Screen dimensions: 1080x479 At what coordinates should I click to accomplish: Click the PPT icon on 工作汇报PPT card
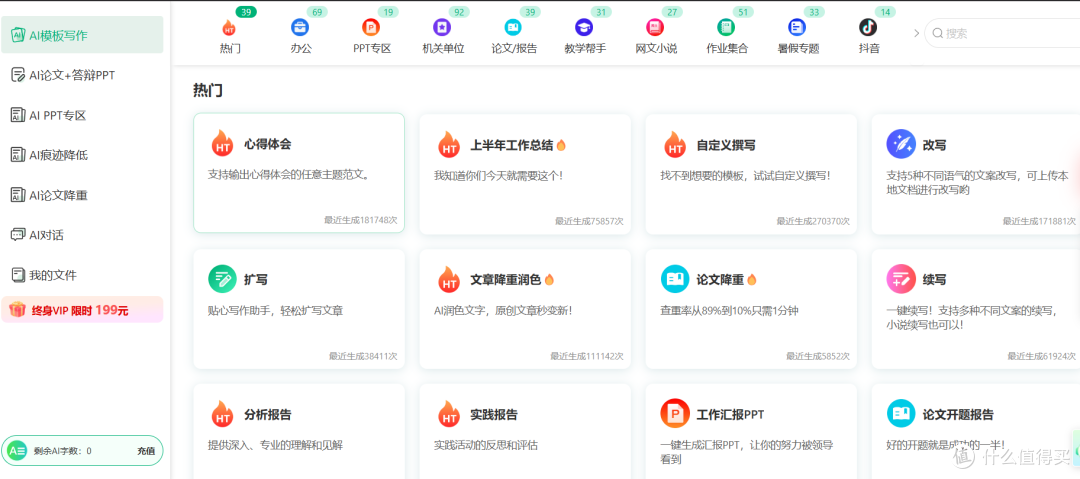pyautogui.click(x=675, y=414)
